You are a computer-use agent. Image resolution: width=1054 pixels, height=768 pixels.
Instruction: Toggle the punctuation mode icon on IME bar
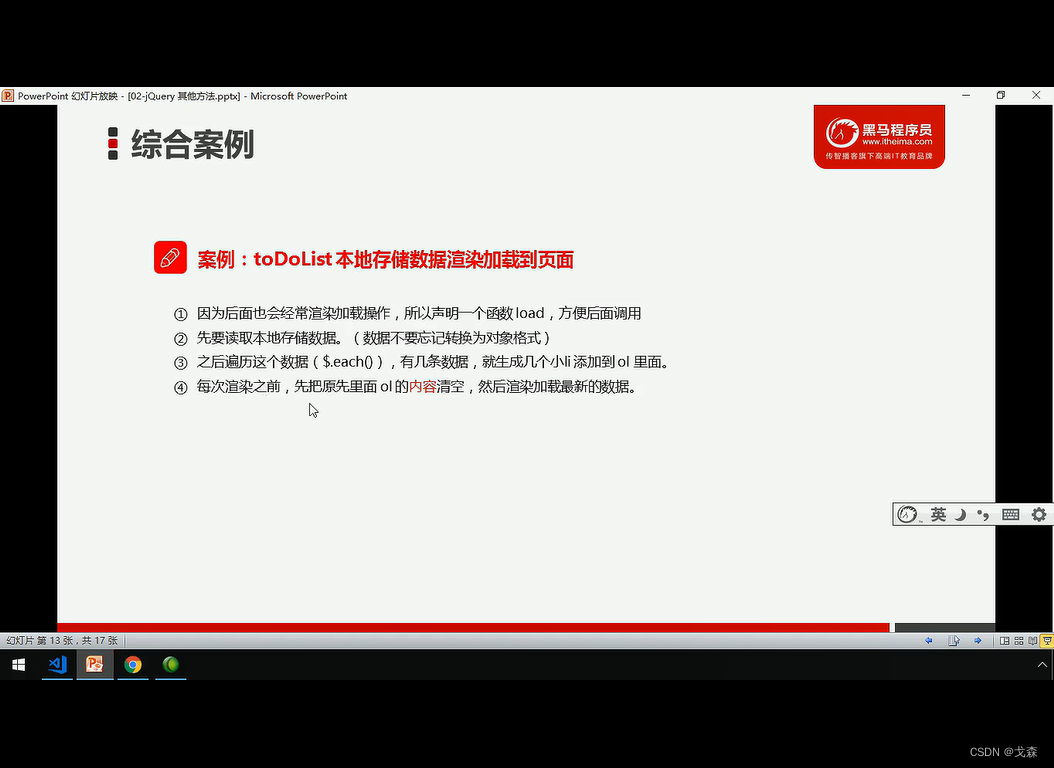coord(983,515)
